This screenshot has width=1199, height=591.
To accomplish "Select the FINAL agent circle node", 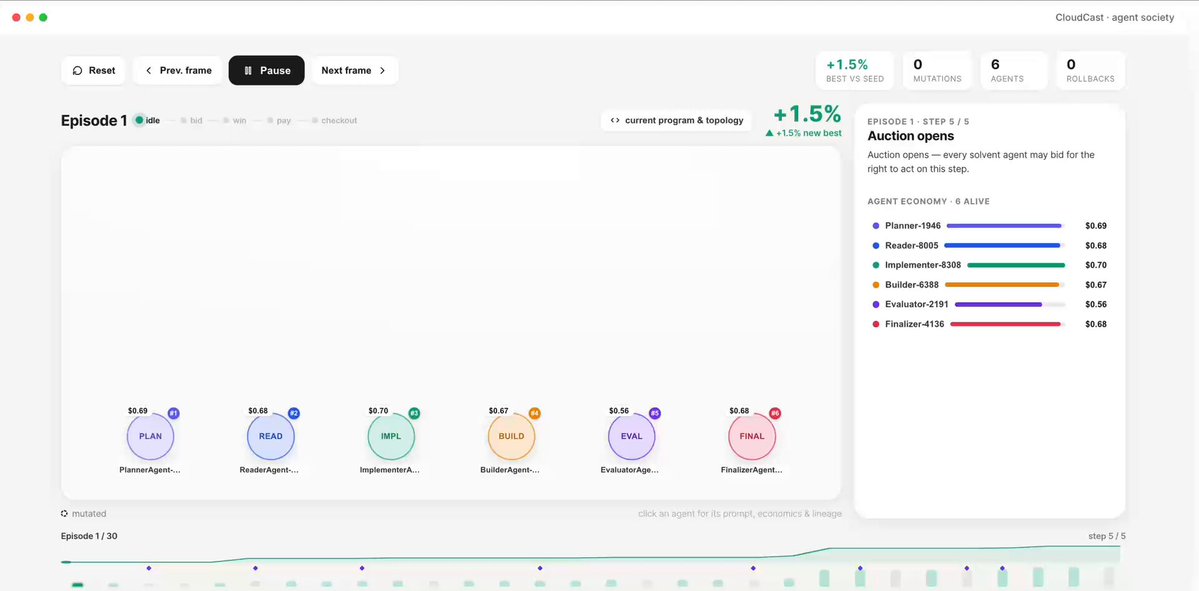I will 752,437.
